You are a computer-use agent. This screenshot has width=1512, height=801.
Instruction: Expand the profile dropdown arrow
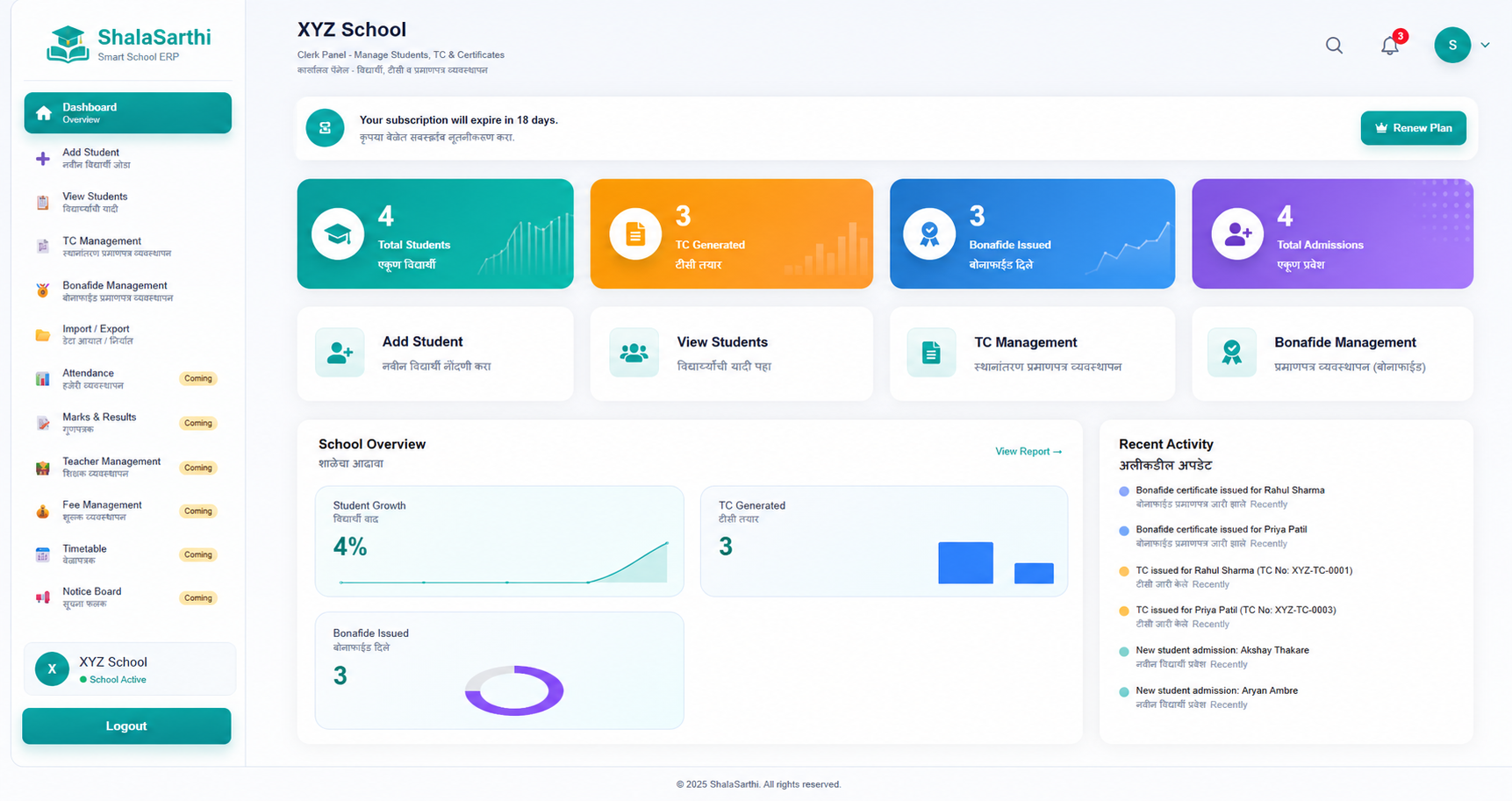tap(1485, 45)
